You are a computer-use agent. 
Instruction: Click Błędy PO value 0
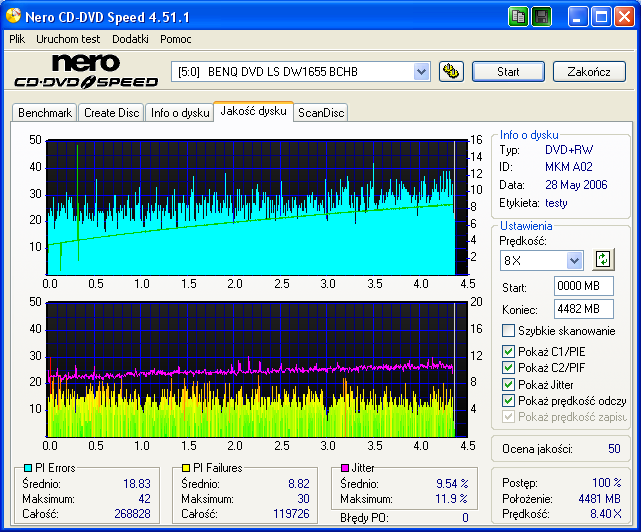click(x=465, y=518)
